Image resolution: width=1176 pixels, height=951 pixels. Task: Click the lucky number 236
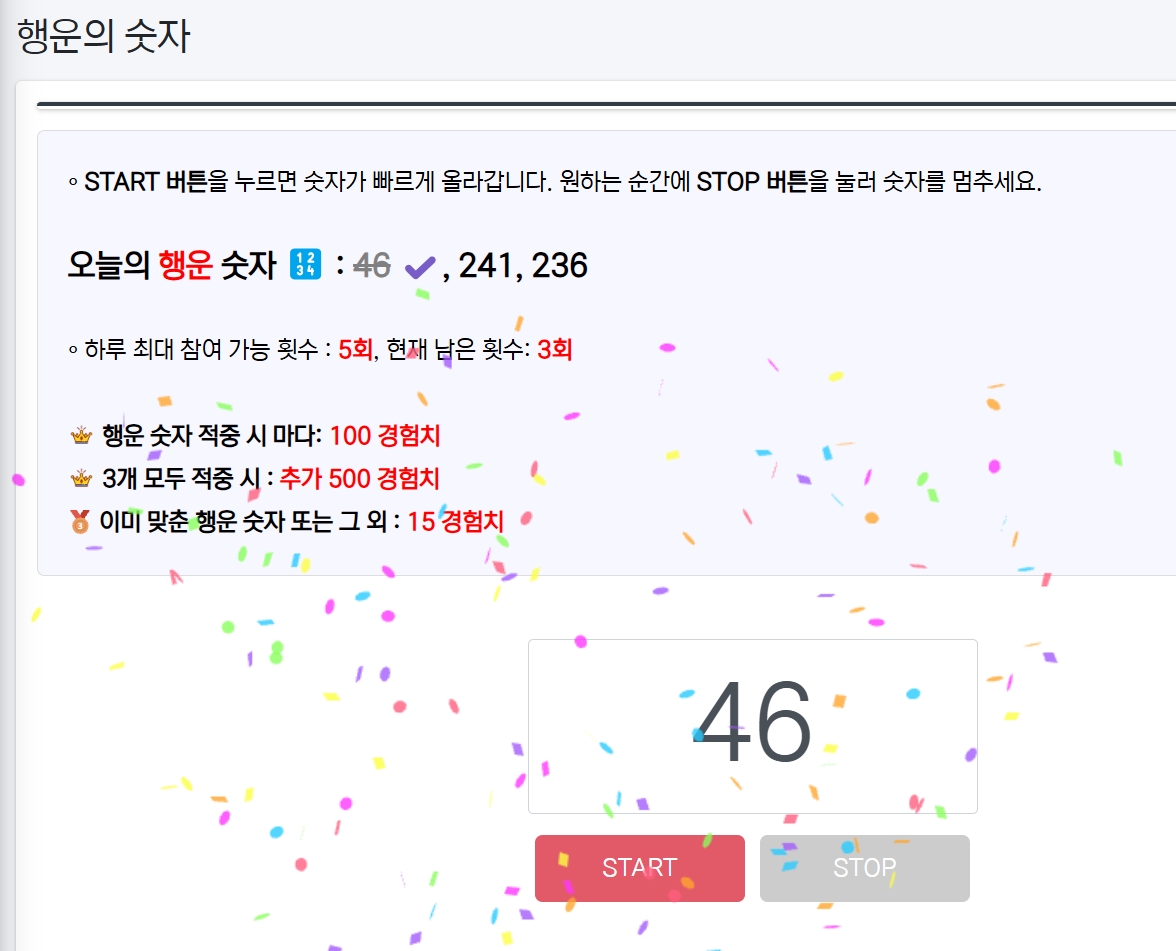[x=560, y=266]
